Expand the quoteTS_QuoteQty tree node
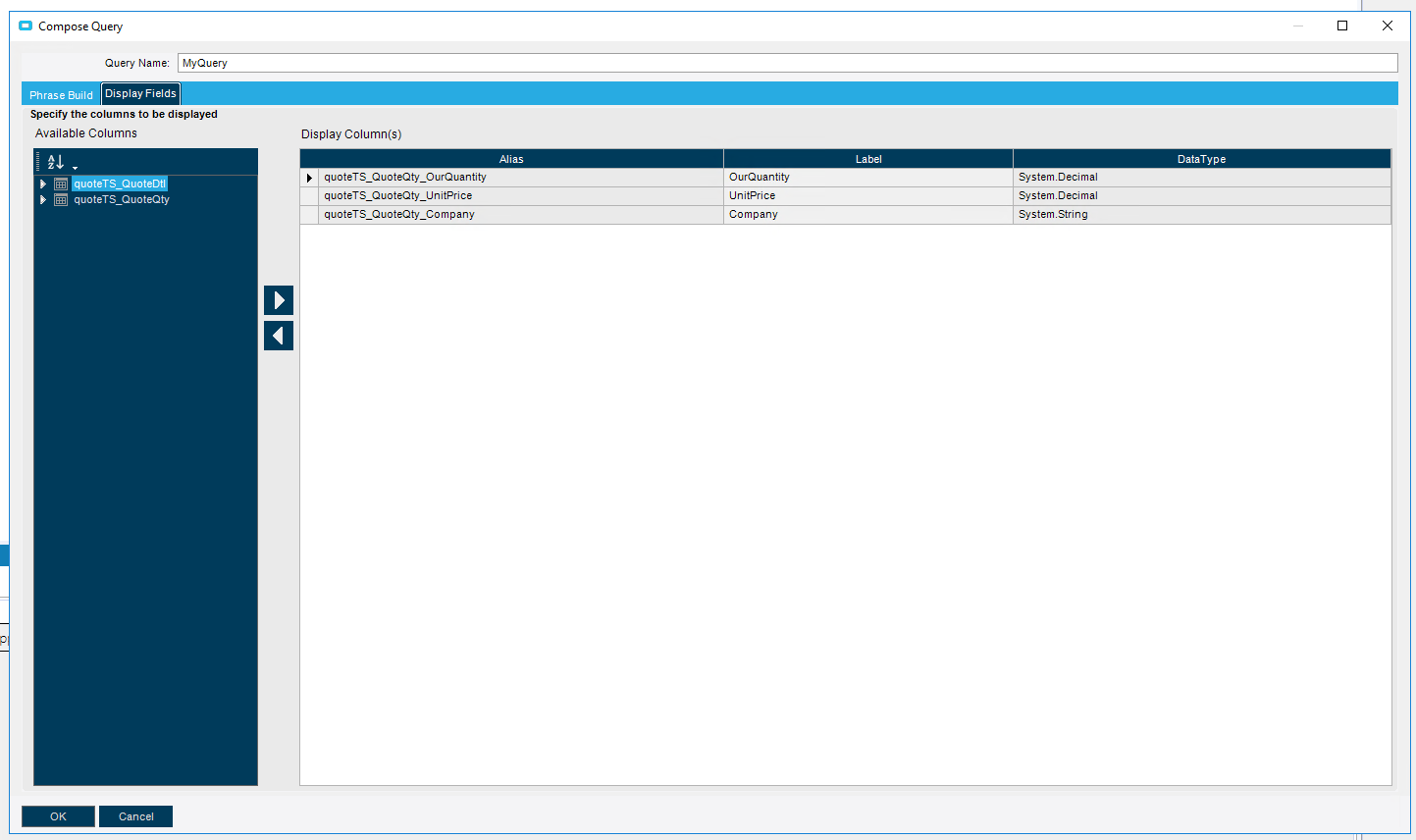This screenshot has height=840, width=1416. (x=43, y=199)
